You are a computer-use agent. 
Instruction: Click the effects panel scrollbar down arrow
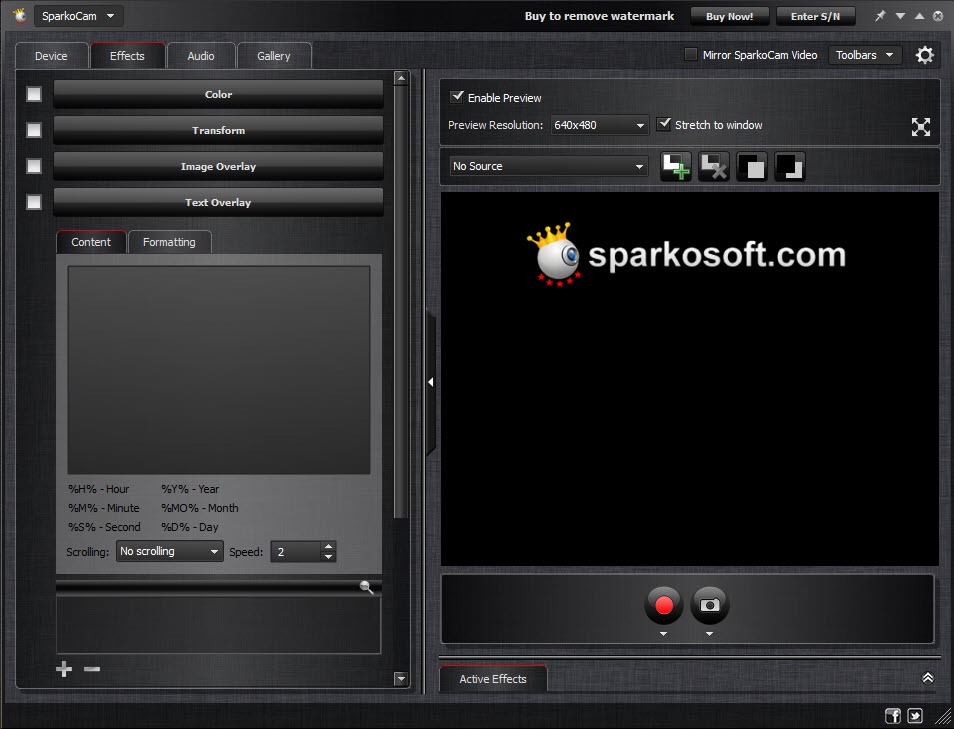400,678
